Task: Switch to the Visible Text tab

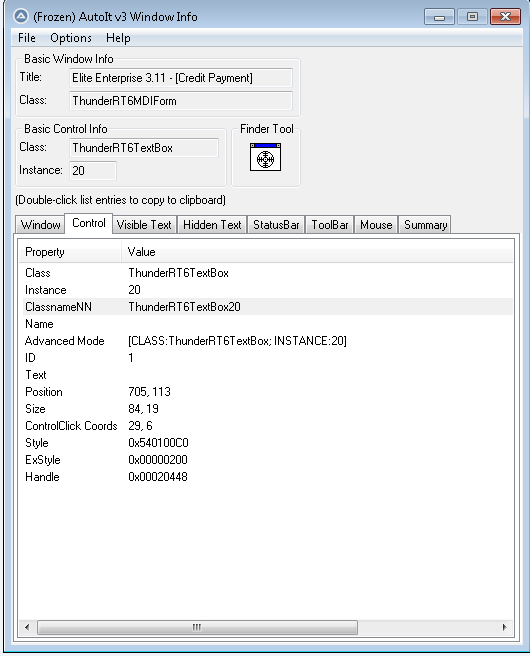Action: pos(144,225)
